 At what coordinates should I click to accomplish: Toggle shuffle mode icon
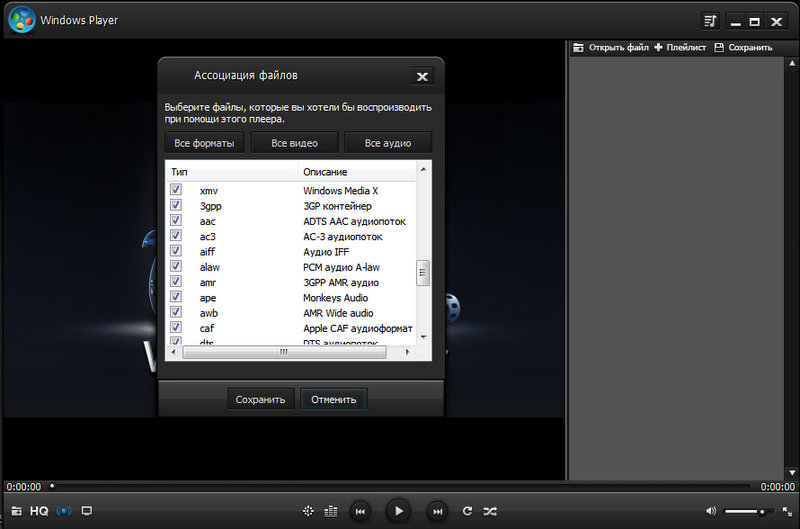[x=490, y=511]
